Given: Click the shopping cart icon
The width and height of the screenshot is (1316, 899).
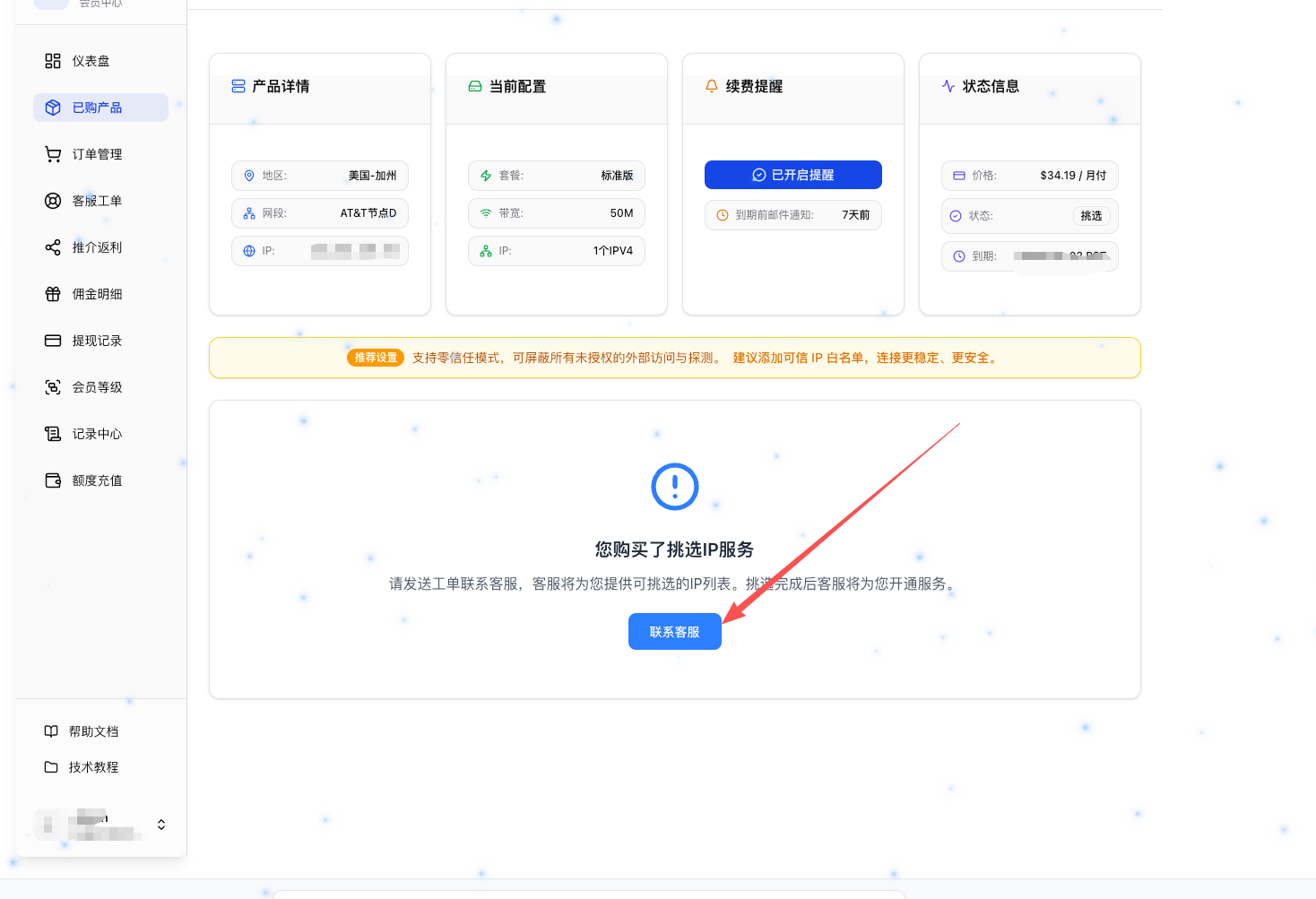Looking at the screenshot, I should click(x=53, y=154).
